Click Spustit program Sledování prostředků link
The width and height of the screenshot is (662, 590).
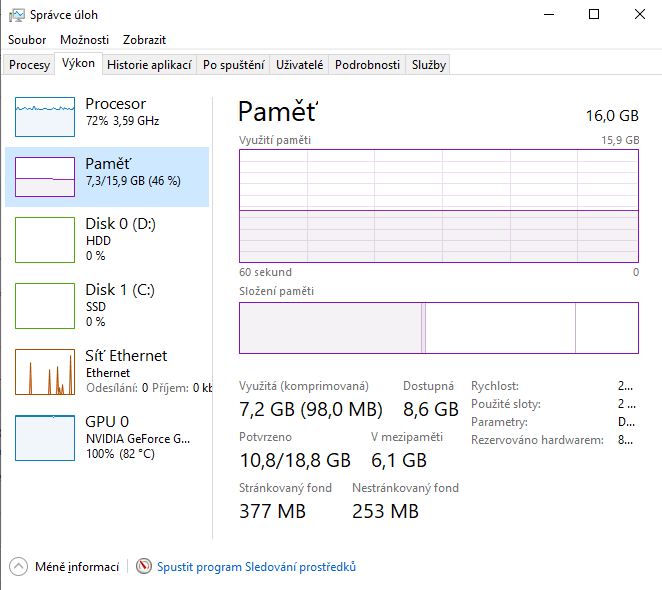click(256, 567)
